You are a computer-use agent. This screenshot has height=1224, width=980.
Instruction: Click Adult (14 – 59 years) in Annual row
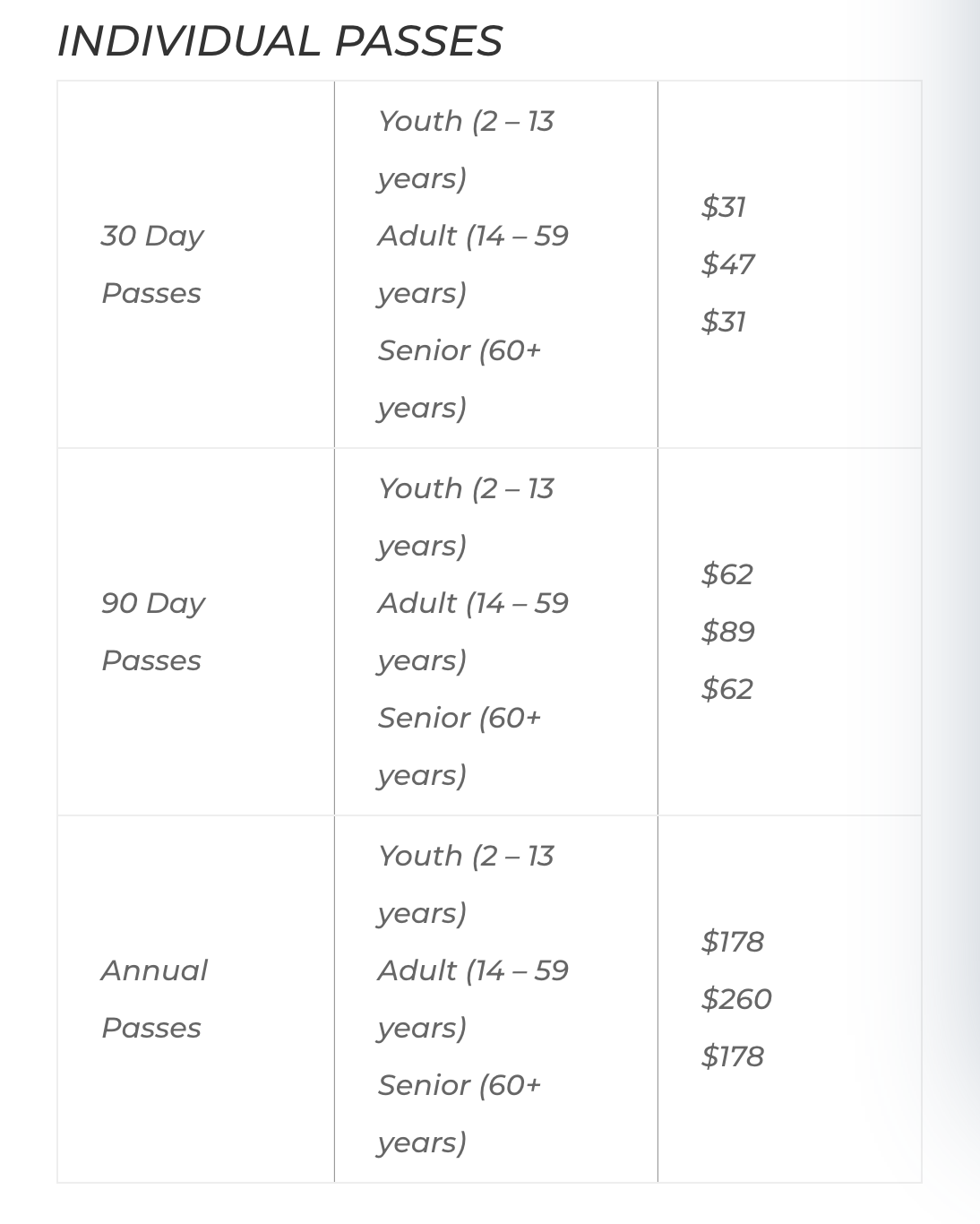tap(473, 999)
